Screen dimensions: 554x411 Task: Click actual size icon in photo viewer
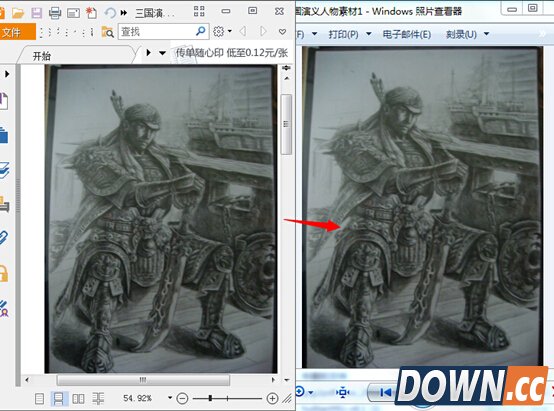coord(342,392)
